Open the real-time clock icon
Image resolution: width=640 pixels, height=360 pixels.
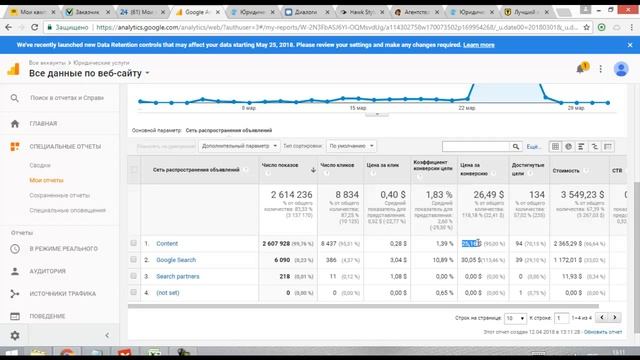pyautogui.click(x=15, y=249)
